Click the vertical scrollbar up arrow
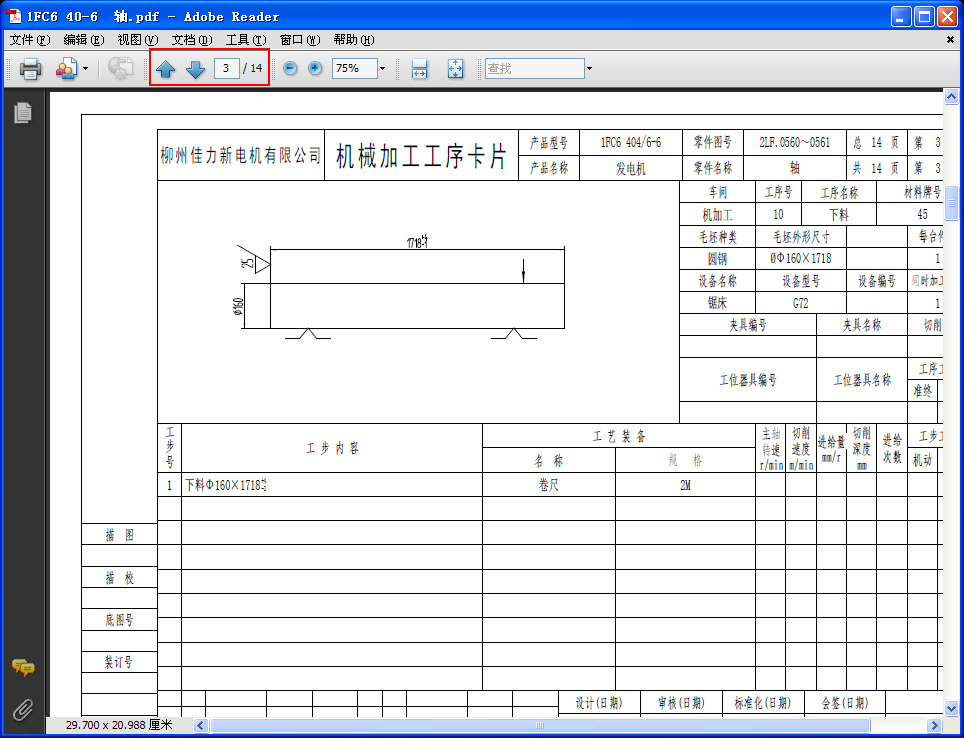964x738 pixels. (950, 97)
